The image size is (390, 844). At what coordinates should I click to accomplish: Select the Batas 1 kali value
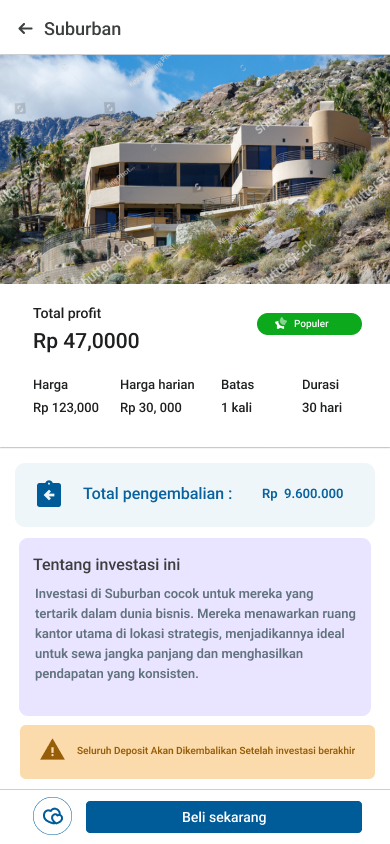coord(236,407)
